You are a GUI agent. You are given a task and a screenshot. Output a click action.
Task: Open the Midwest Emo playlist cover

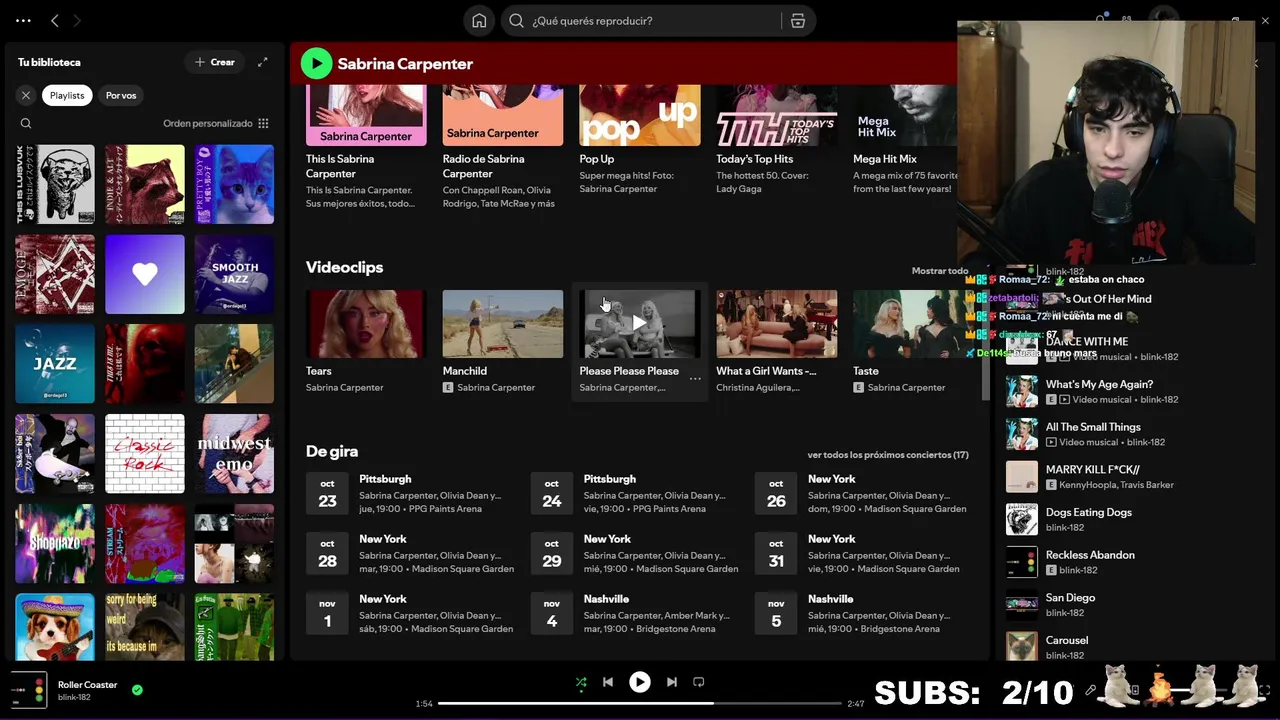coord(234,454)
